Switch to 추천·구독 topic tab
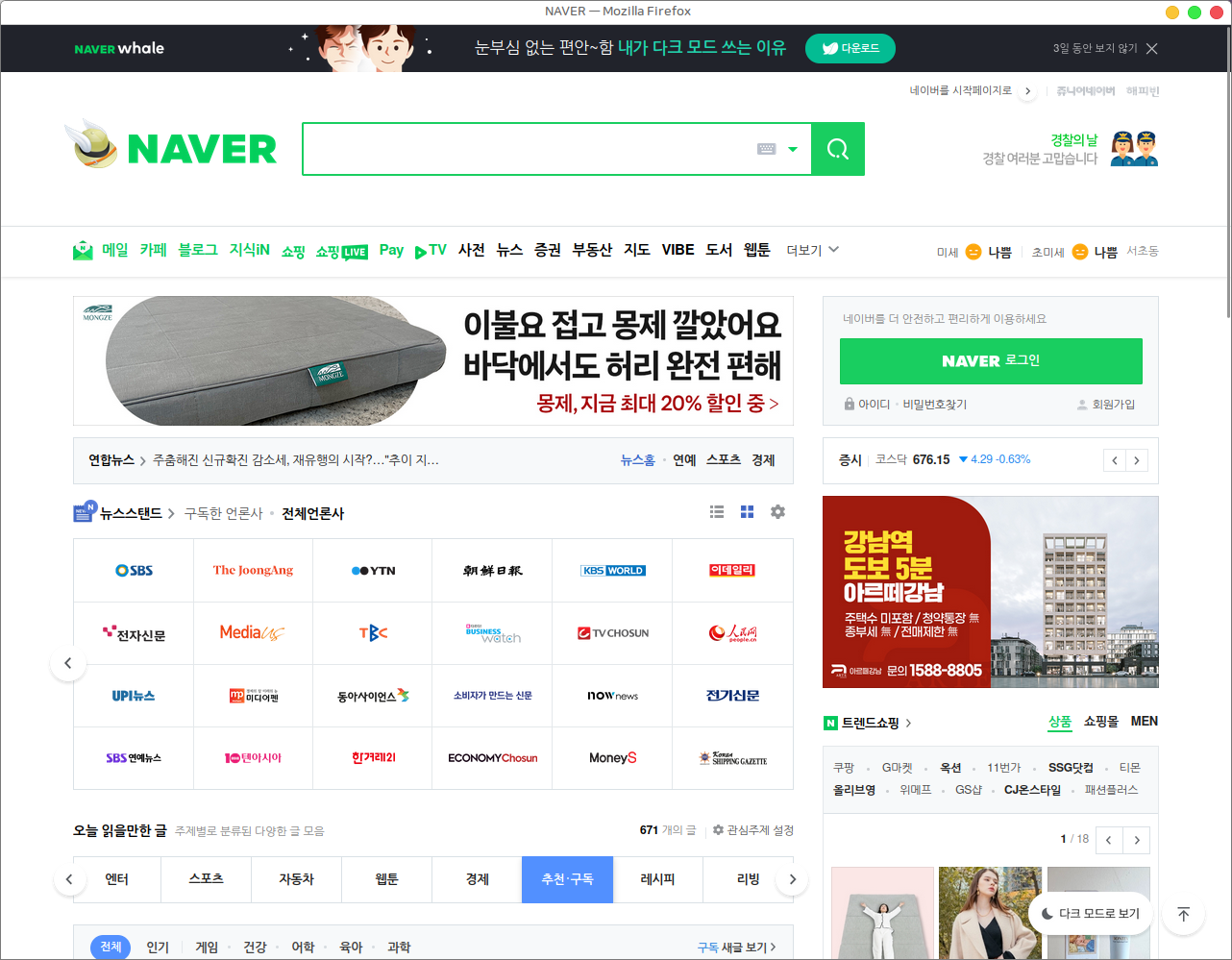Image resolution: width=1232 pixels, height=960 pixels. pyautogui.click(x=567, y=879)
